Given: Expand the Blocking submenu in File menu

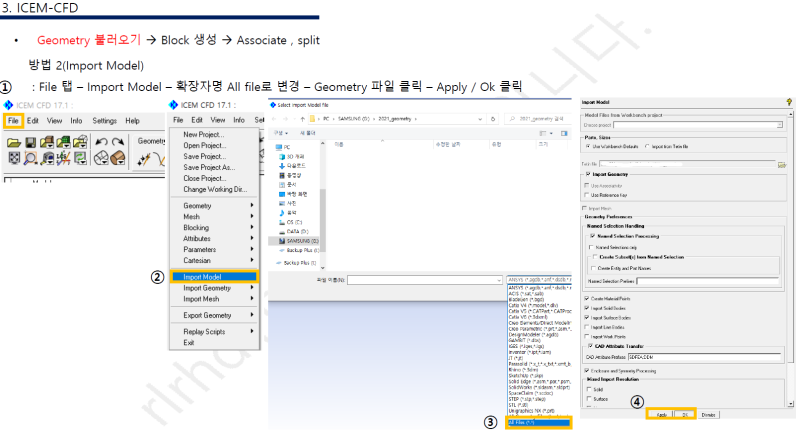Looking at the screenshot, I should (x=215, y=227).
